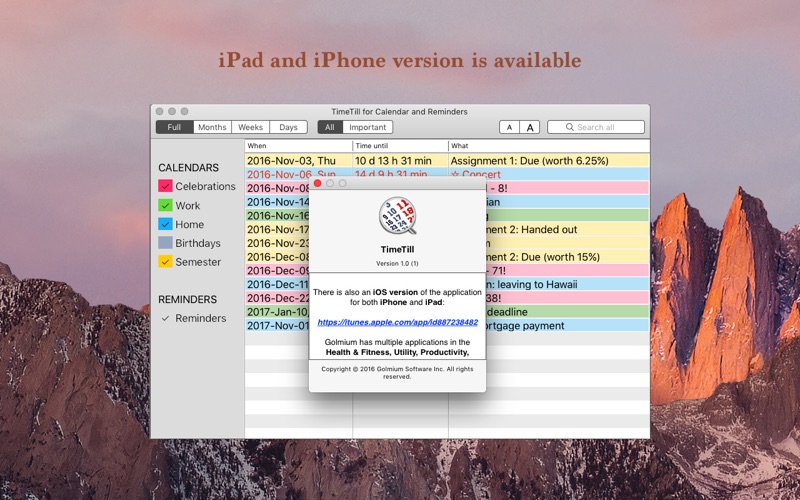Image resolution: width=800 pixels, height=500 pixels.
Task: Select Assignment 1: Due (worth 6.25%)
Action: [530, 161]
